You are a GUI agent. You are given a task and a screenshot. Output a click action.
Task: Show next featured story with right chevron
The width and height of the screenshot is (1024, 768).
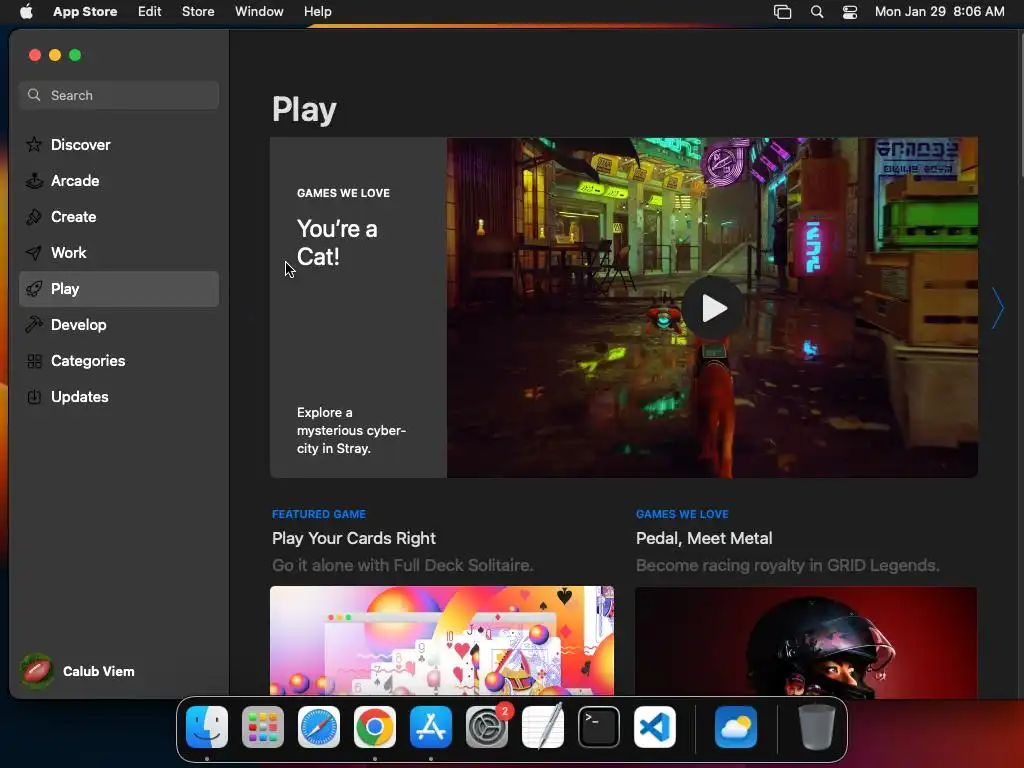pos(998,308)
